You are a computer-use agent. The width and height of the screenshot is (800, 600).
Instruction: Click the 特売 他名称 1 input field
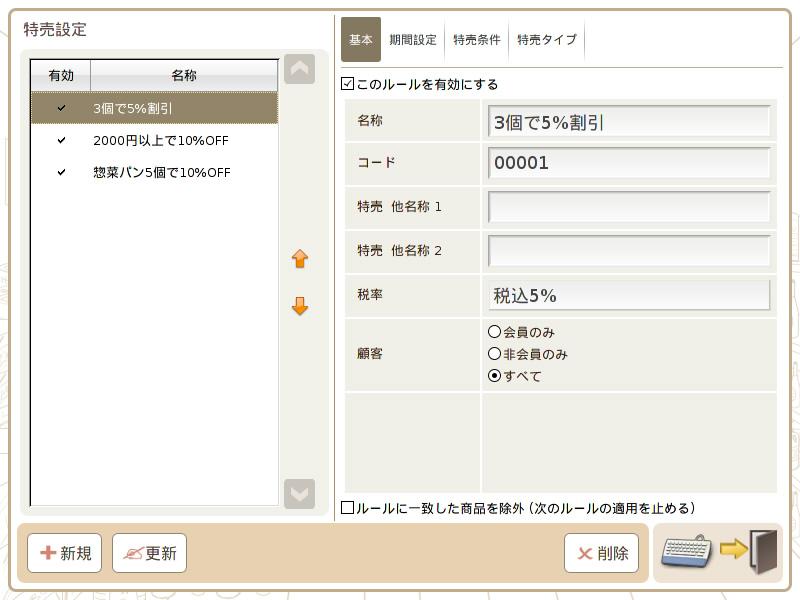[629, 207]
